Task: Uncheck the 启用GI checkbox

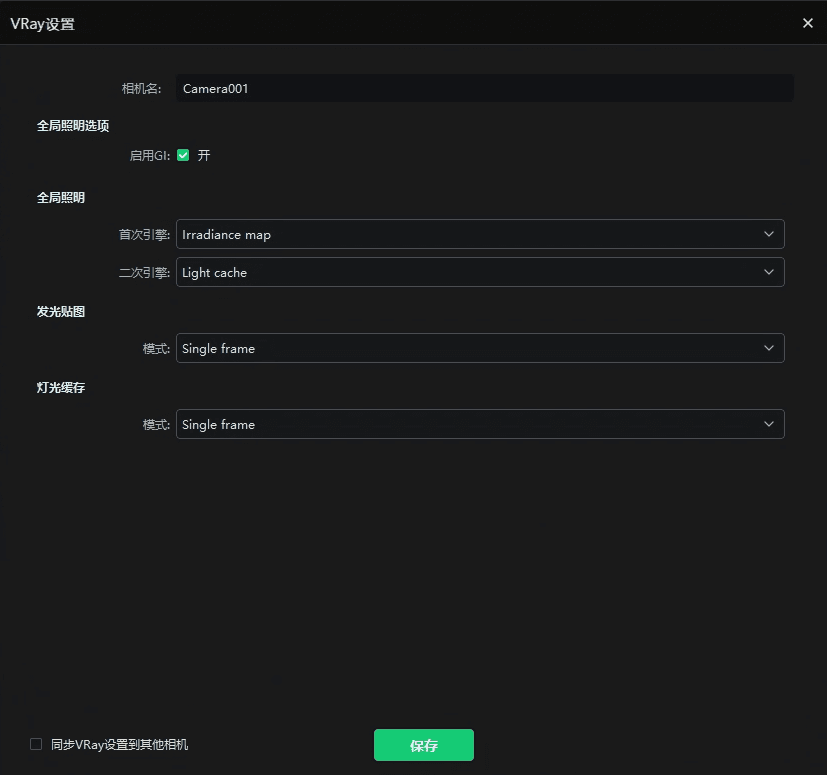Action: click(183, 155)
